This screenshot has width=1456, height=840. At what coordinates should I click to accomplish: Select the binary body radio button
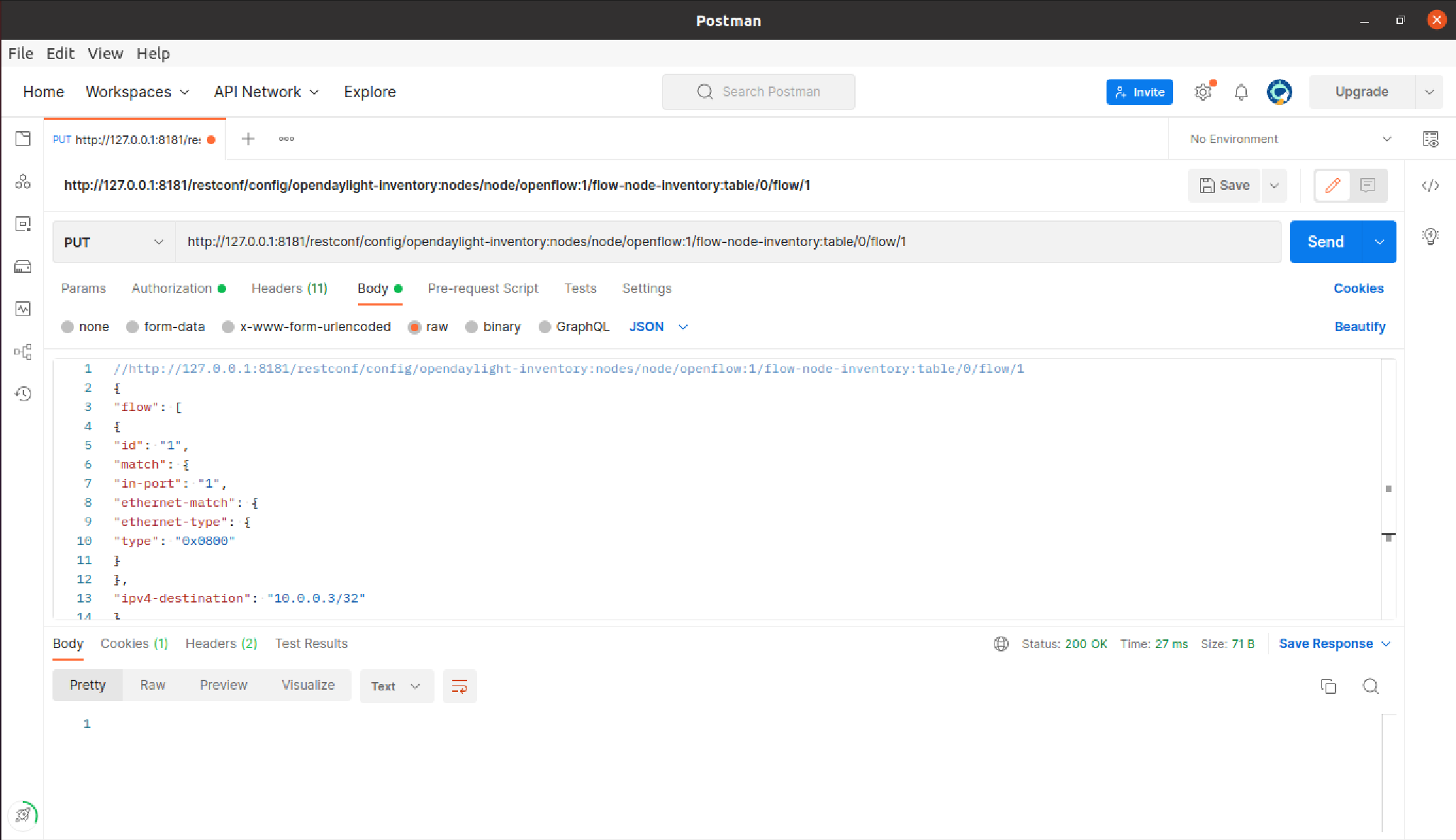(x=471, y=327)
